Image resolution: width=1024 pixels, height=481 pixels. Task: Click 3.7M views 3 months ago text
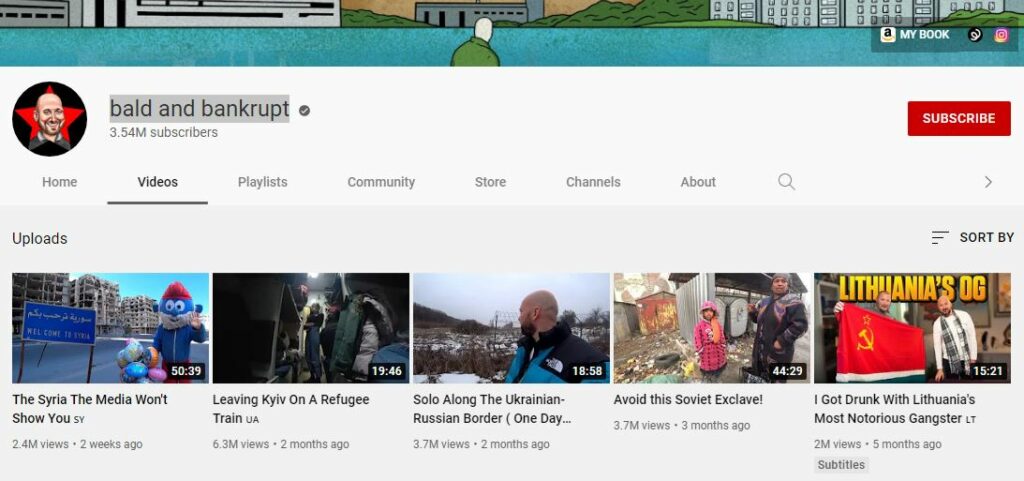click(x=682, y=426)
